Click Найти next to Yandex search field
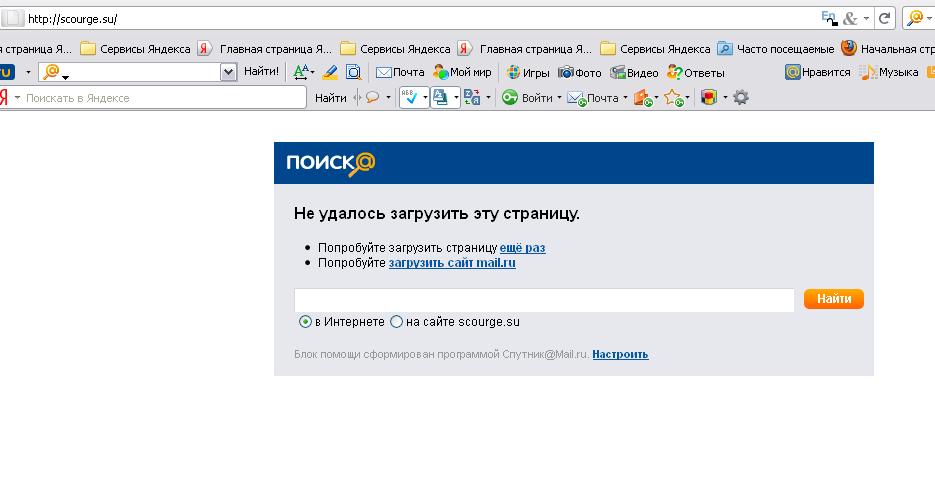 (331, 98)
